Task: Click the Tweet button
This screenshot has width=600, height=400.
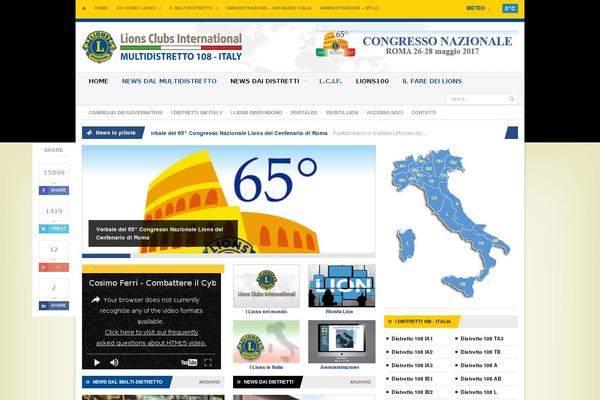Action: (54, 229)
